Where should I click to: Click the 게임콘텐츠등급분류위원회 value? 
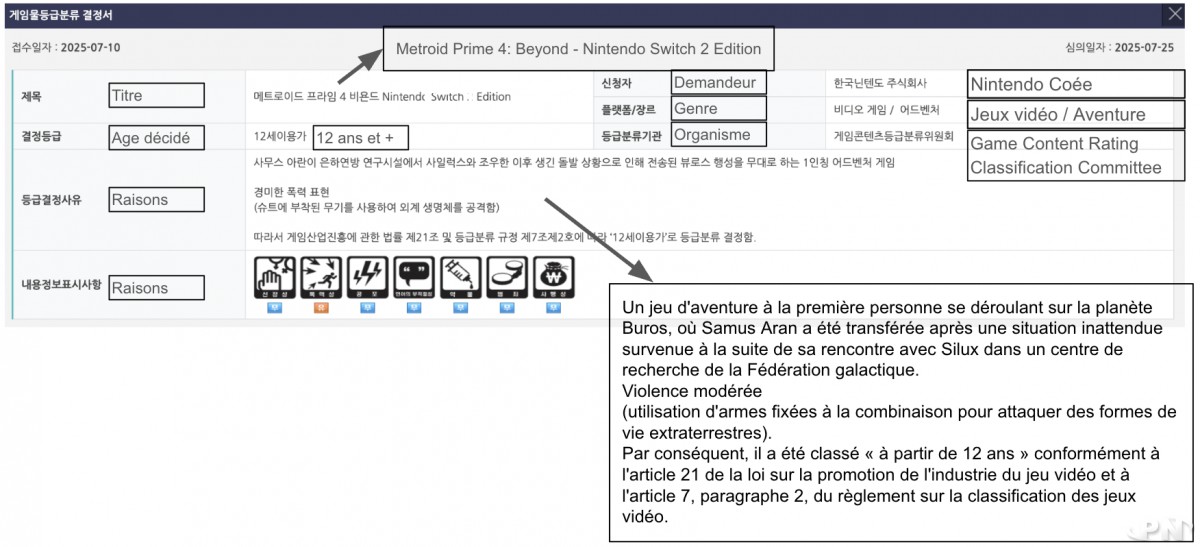click(x=894, y=136)
